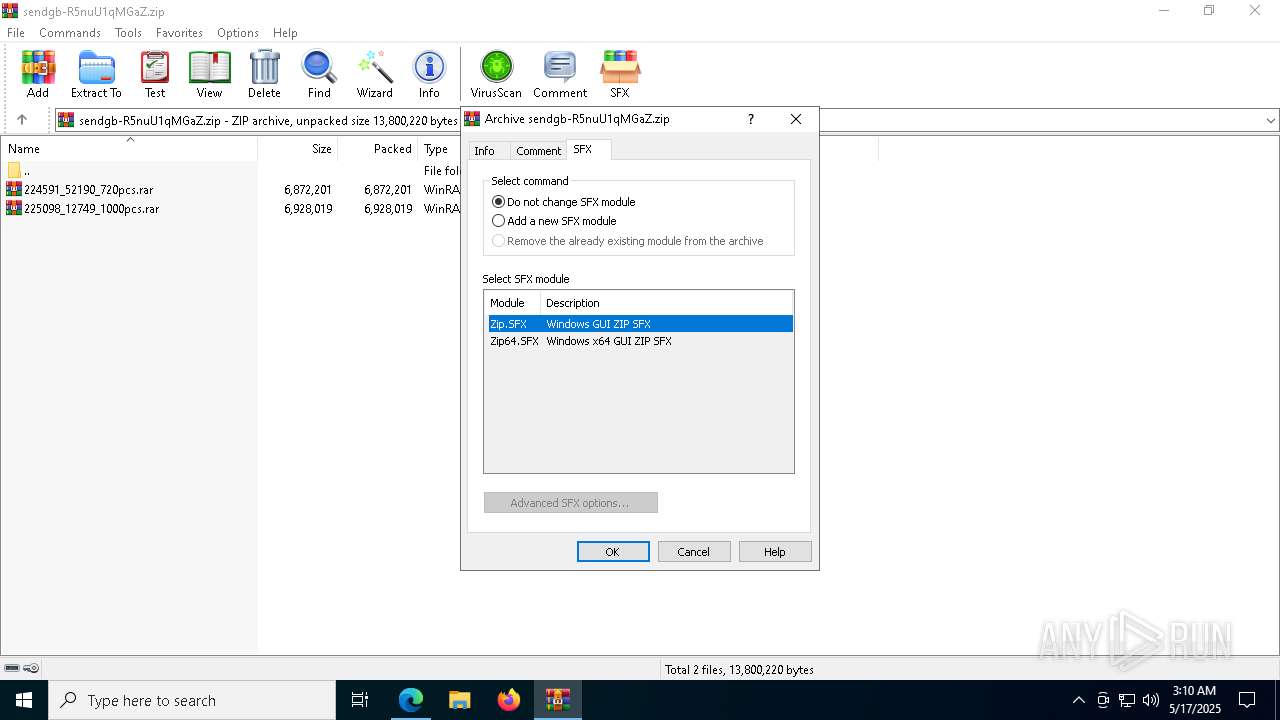
Task: Run the VirusScan icon
Action: click(496, 75)
